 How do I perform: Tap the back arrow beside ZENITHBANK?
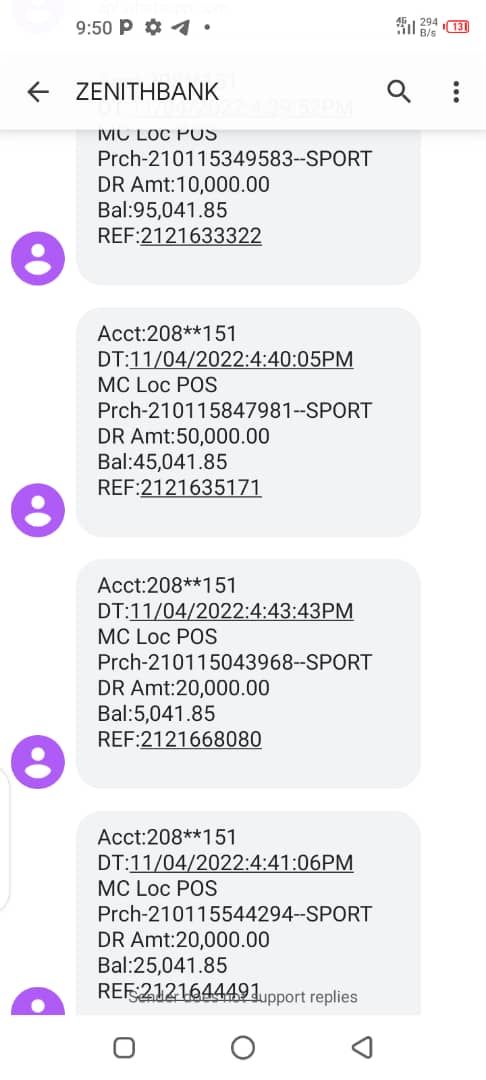38,92
